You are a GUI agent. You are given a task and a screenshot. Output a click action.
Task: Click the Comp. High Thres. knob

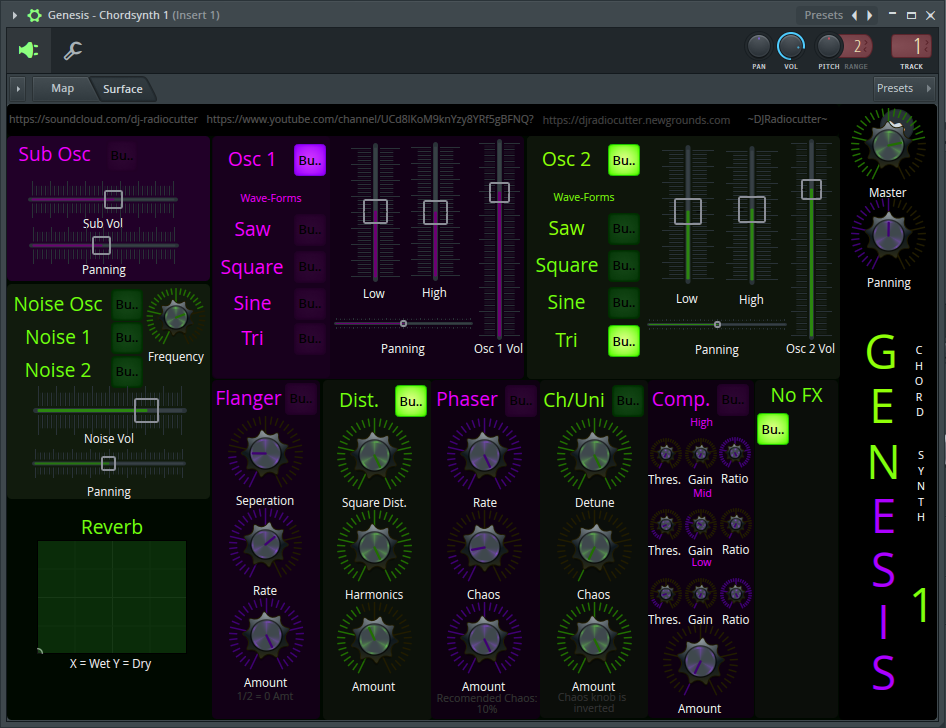[665, 454]
